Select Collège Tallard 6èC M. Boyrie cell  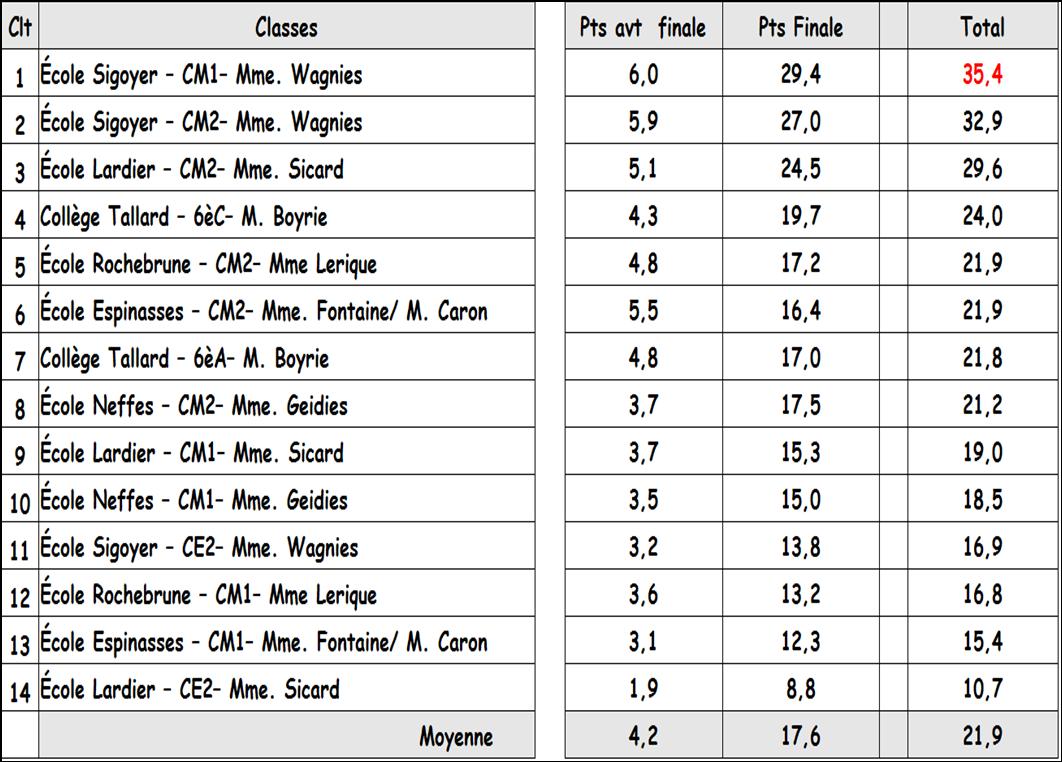coord(286,215)
